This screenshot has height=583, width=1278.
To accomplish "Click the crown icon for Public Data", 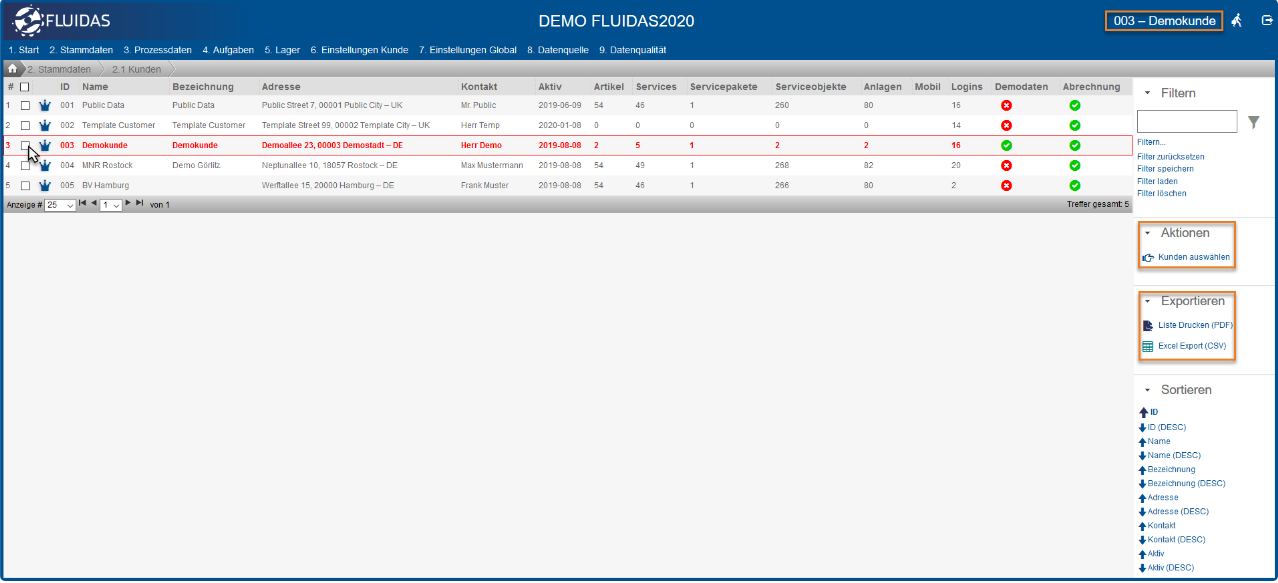I will click(45, 105).
